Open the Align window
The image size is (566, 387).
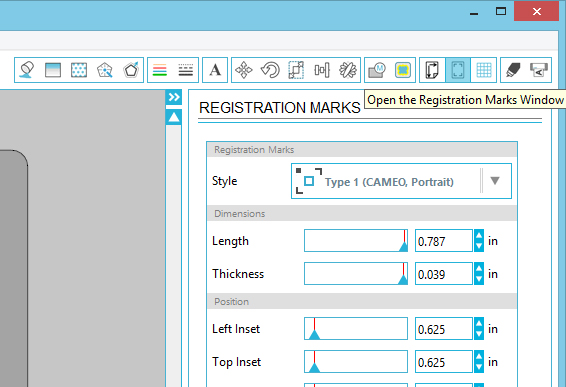322,70
